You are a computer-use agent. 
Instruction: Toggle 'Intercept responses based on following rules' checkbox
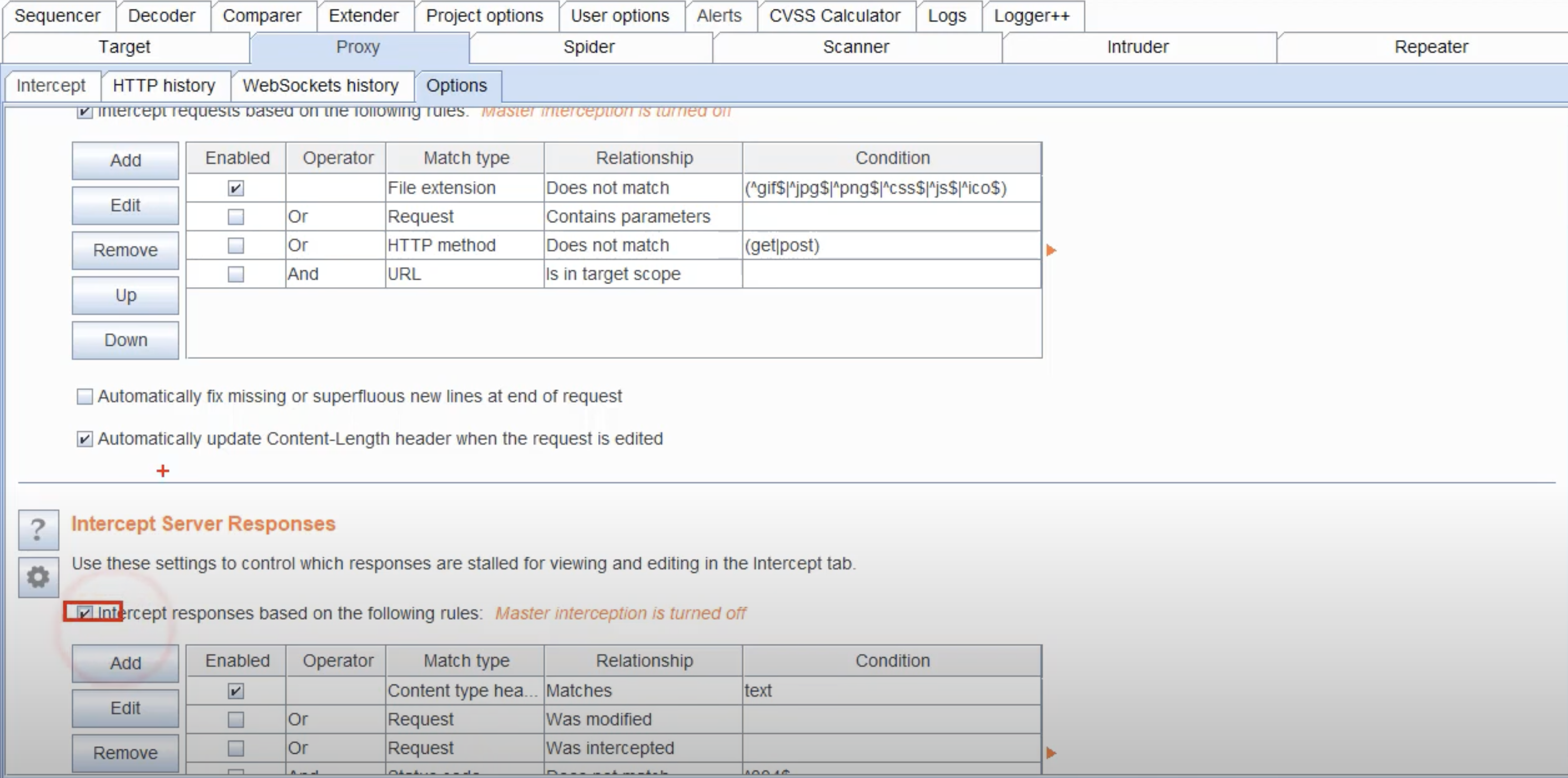point(84,612)
